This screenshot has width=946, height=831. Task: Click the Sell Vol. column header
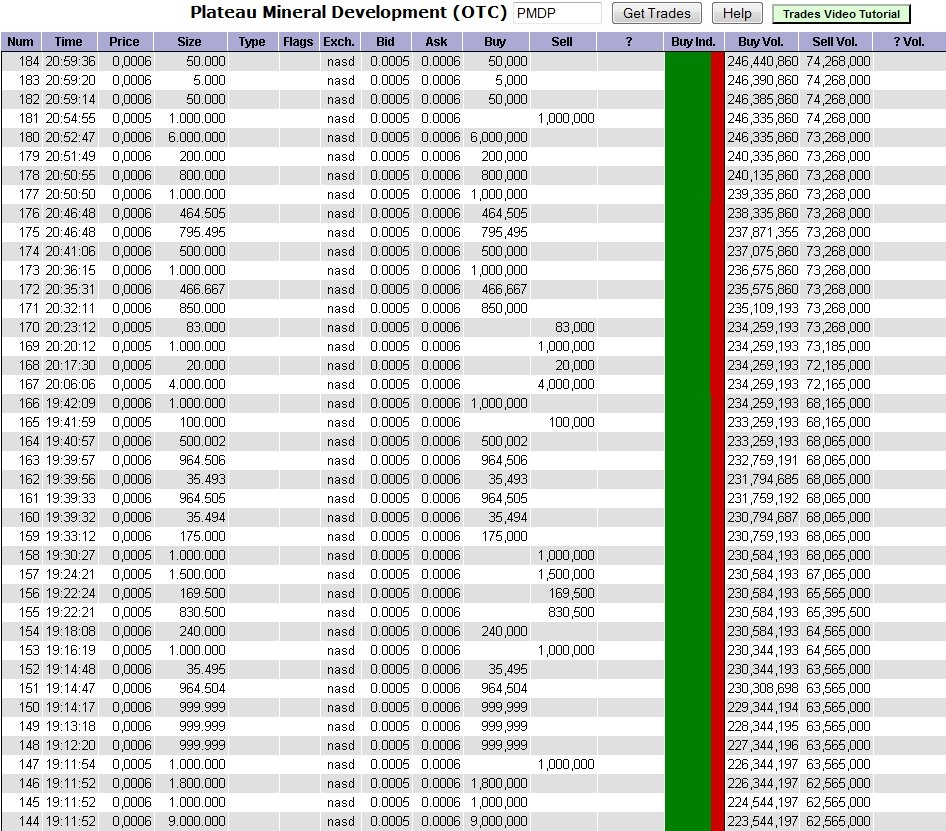[x=835, y=42]
